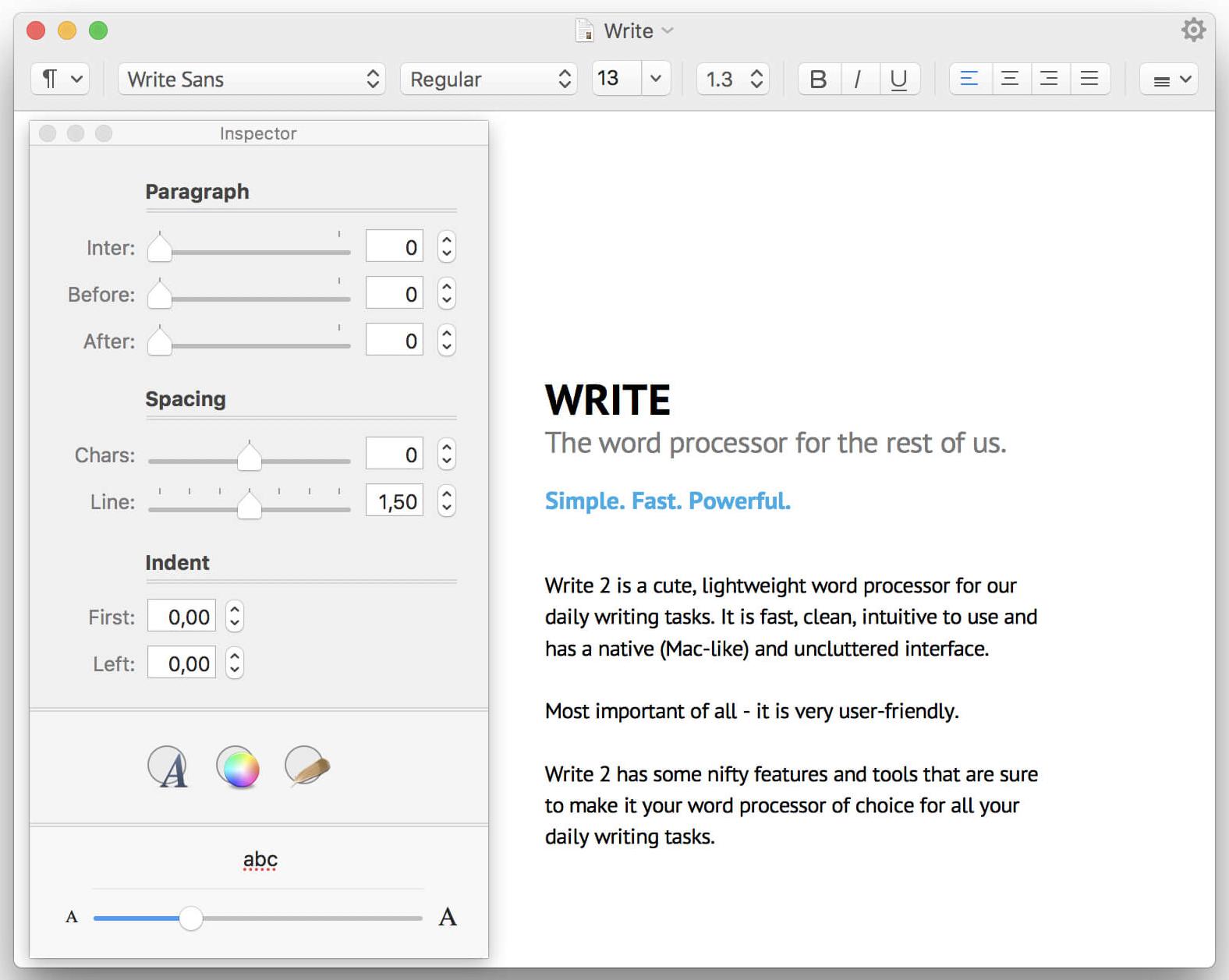Click the Chars value stepper
This screenshot has height=980, width=1229.
point(447,455)
